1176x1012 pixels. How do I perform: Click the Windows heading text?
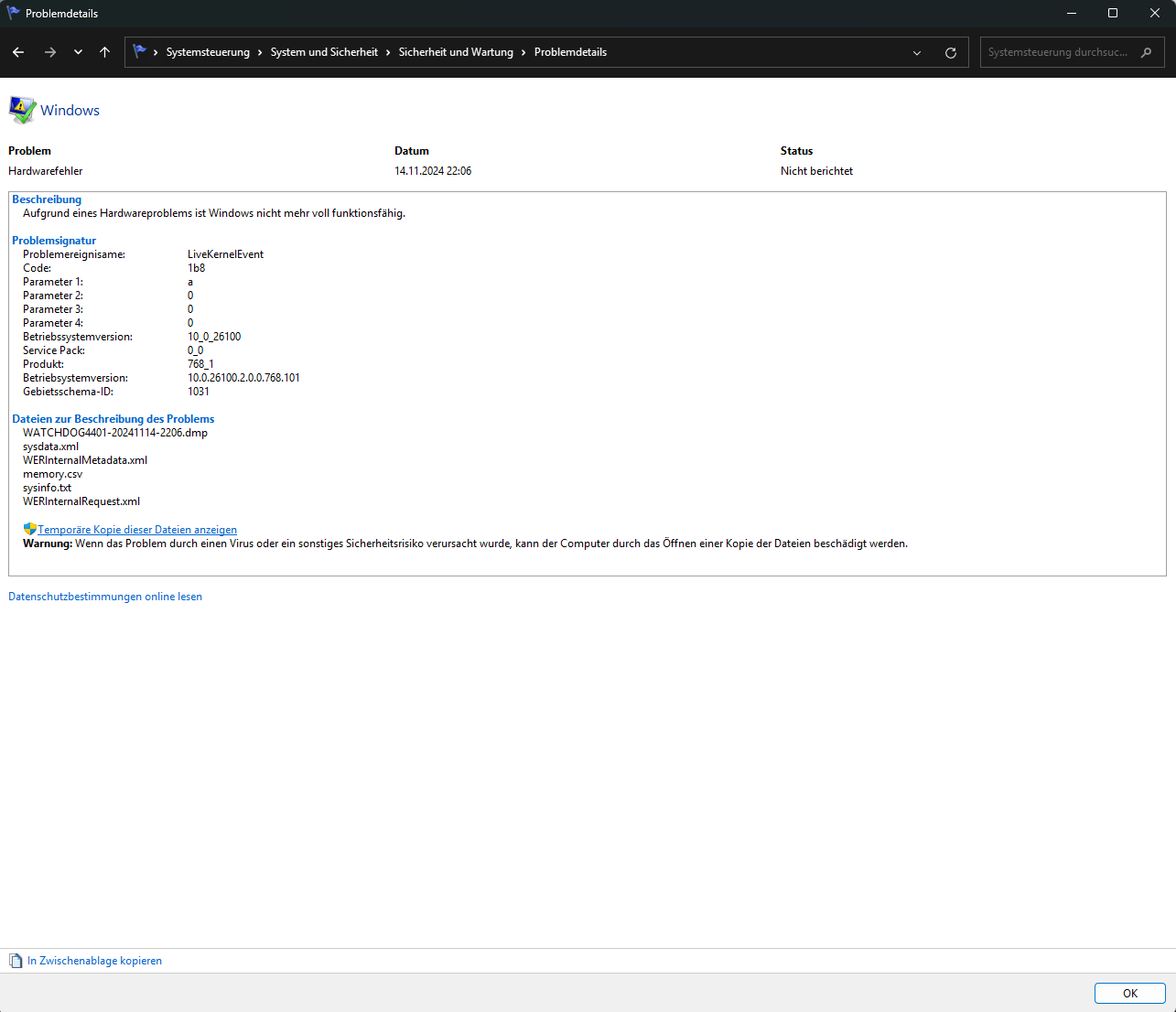pos(70,110)
